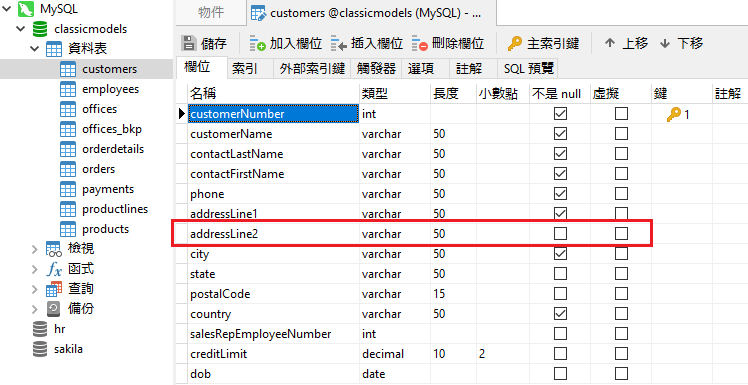Viewport: 748px width, 385px height.
Task: Click the 加入欄位 add field icon
Action: [258, 44]
